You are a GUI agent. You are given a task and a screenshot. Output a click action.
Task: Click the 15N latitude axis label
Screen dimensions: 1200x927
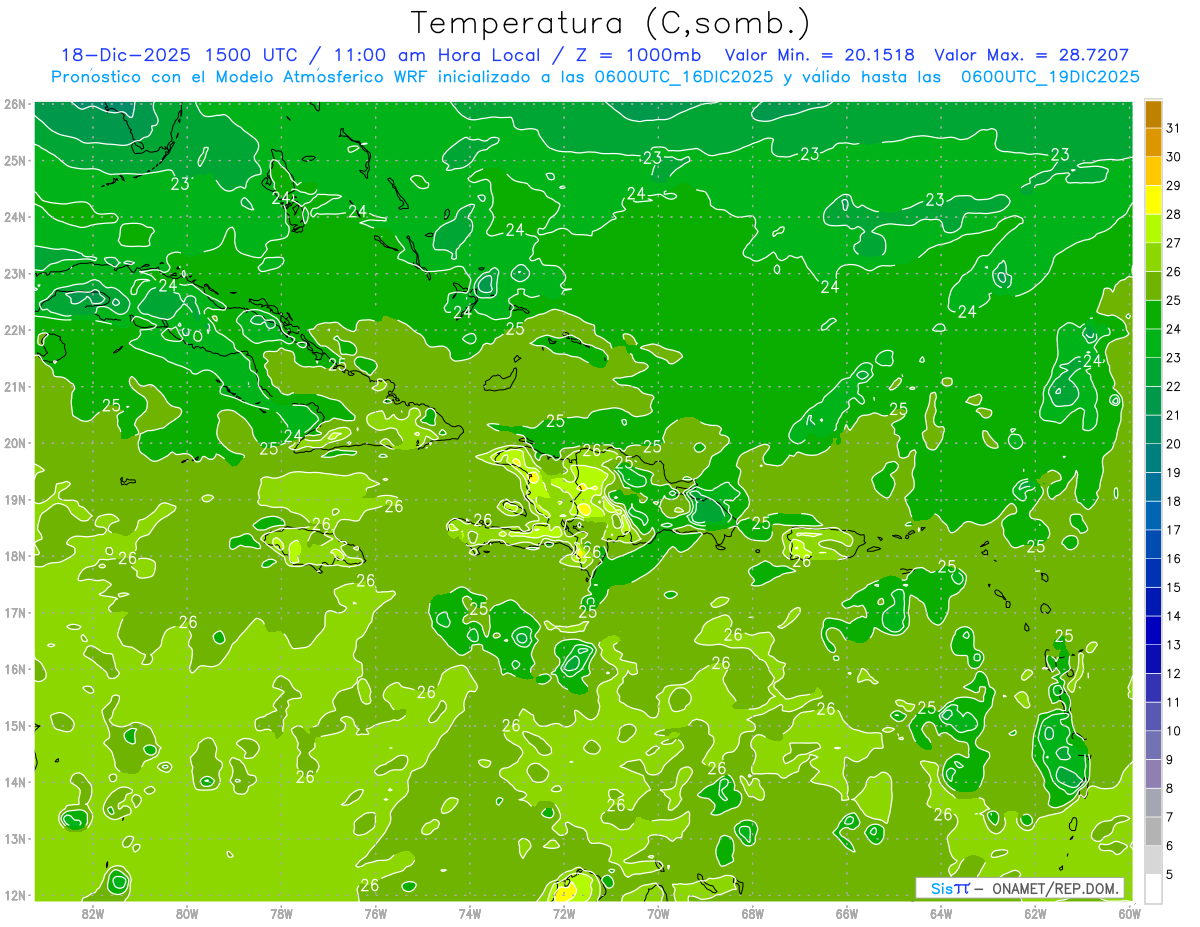[14, 725]
